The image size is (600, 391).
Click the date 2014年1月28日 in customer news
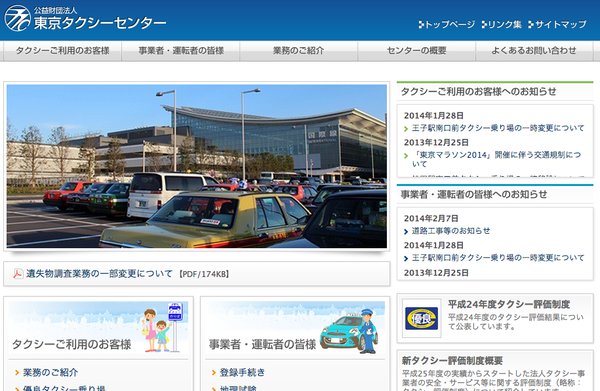pos(434,116)
